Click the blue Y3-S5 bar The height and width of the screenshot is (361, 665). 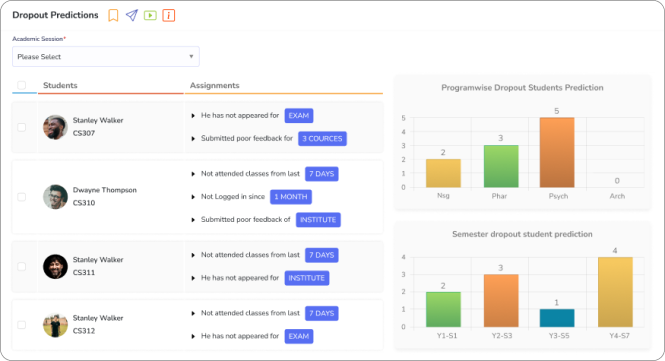tap(557, 318)
